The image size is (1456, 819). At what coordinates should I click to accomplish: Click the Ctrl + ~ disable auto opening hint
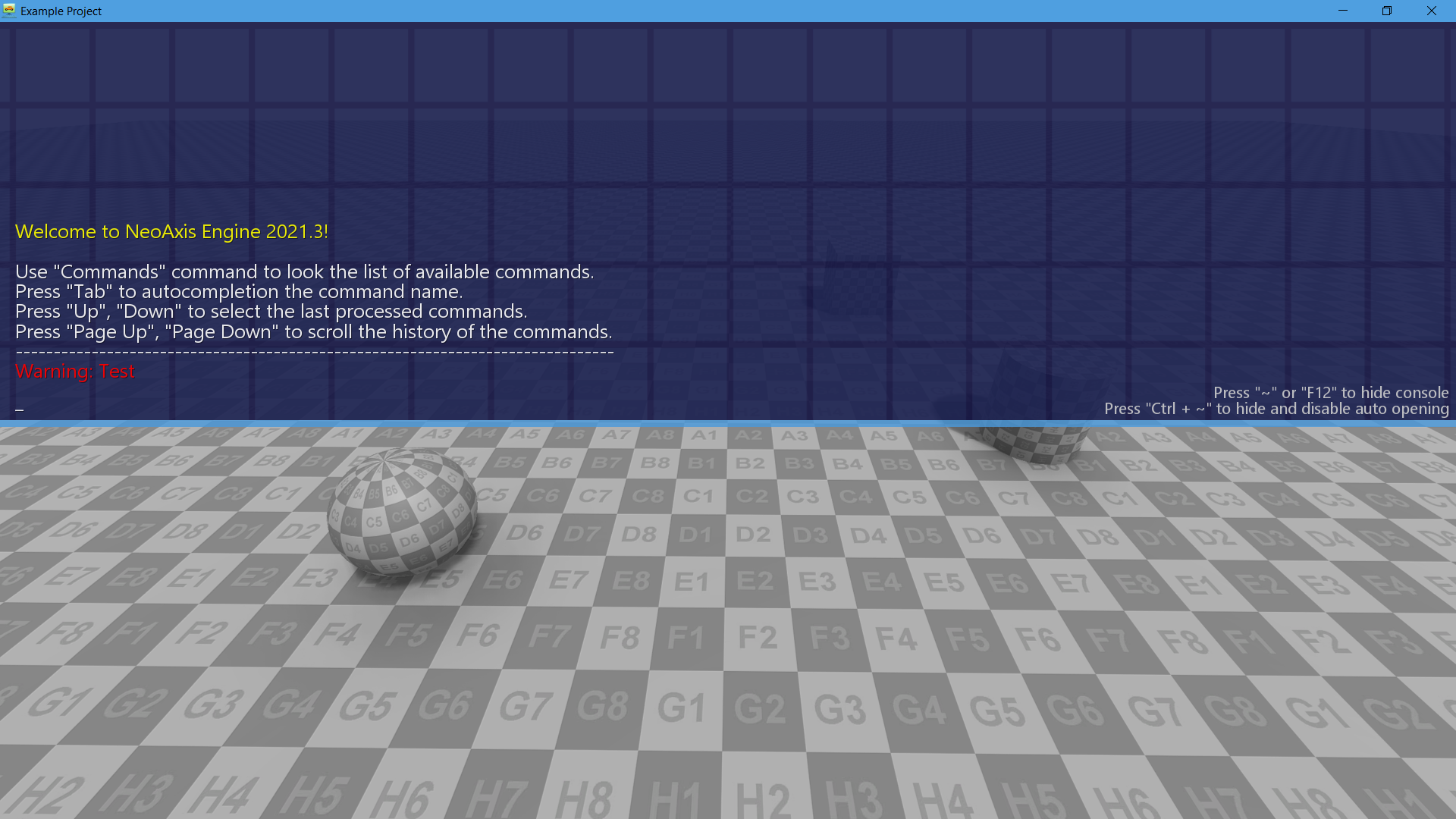[x=1276, y=409]
